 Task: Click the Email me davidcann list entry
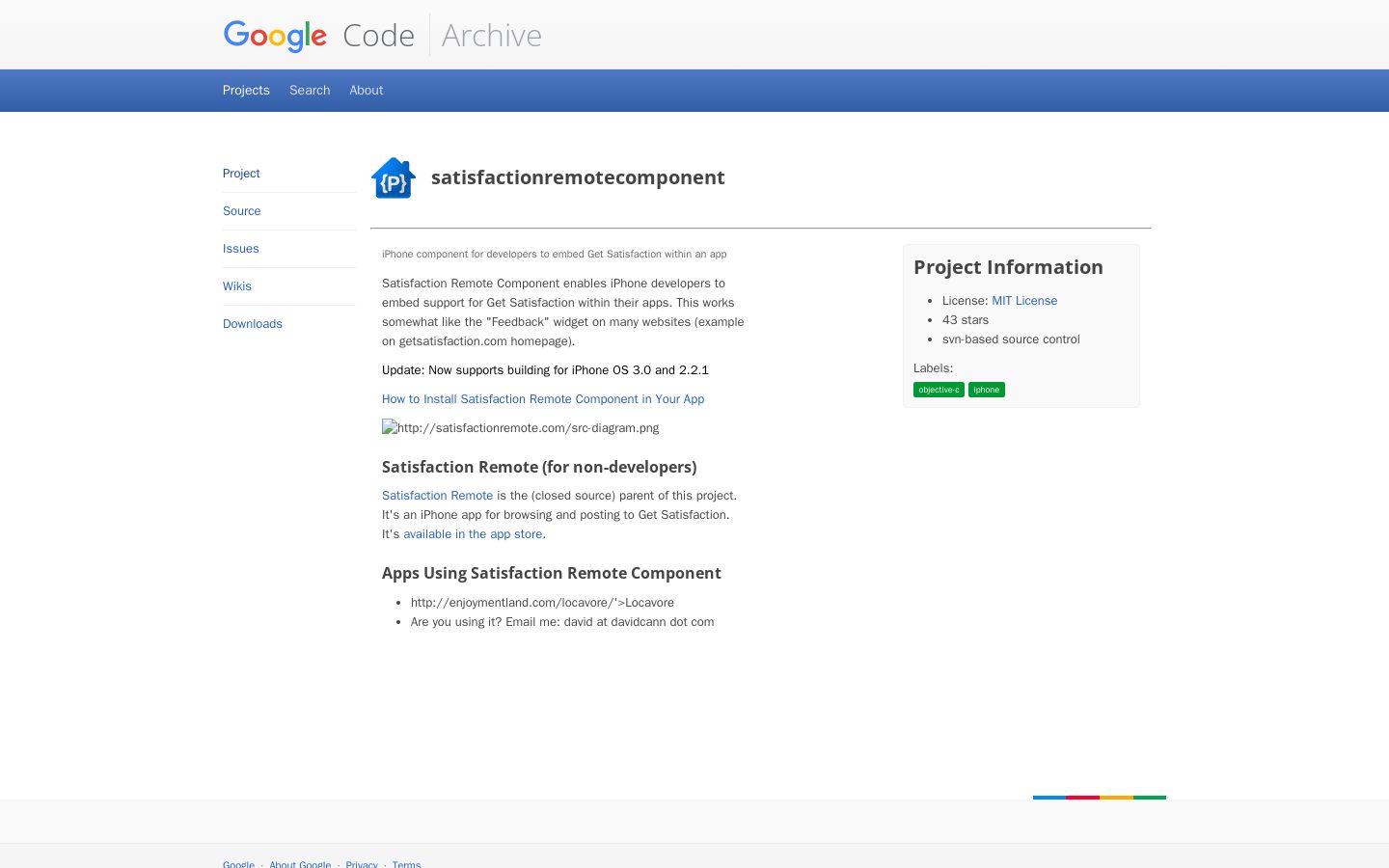(x=562, y=622)
